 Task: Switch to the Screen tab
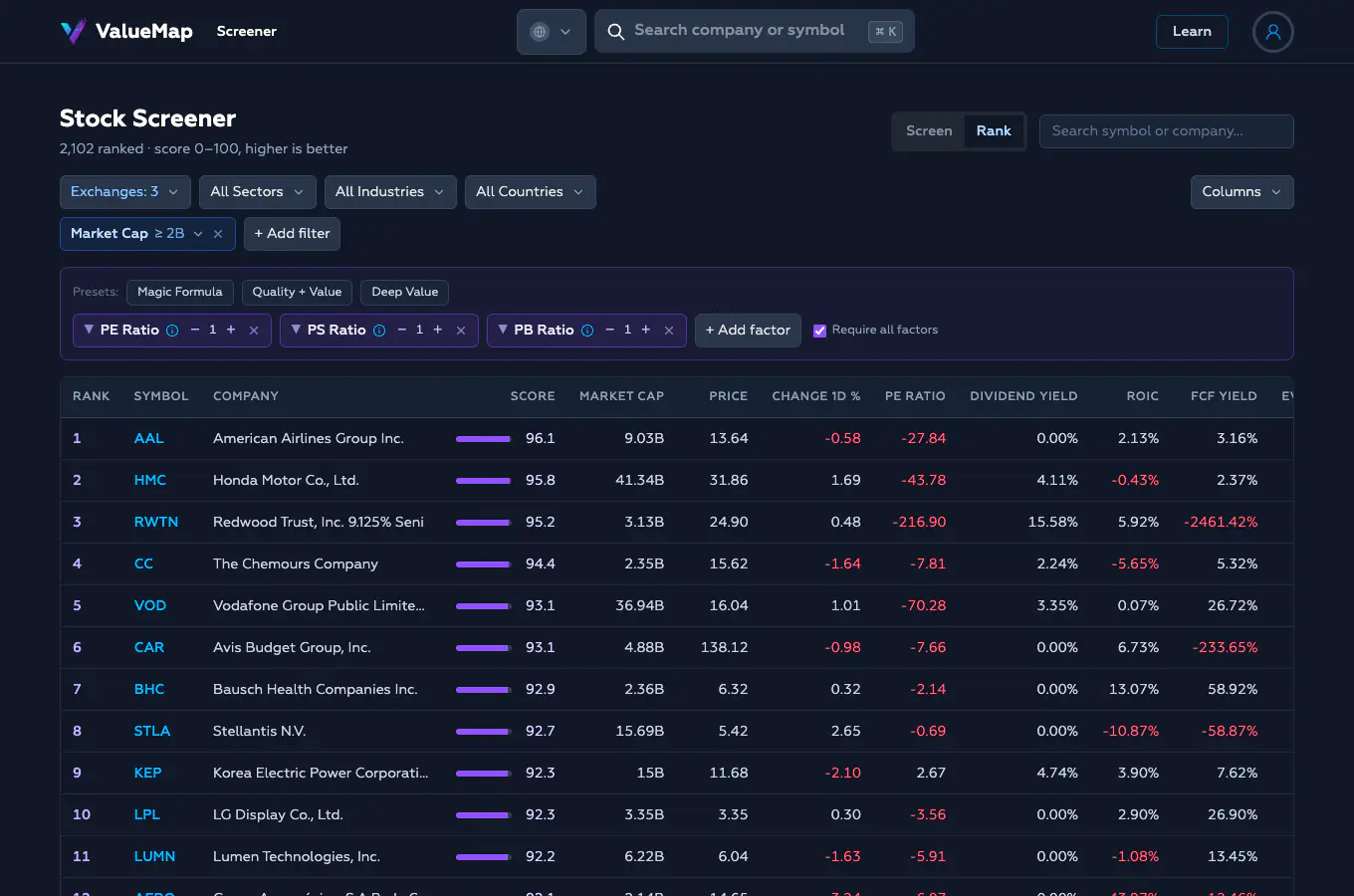pos(929,131)
